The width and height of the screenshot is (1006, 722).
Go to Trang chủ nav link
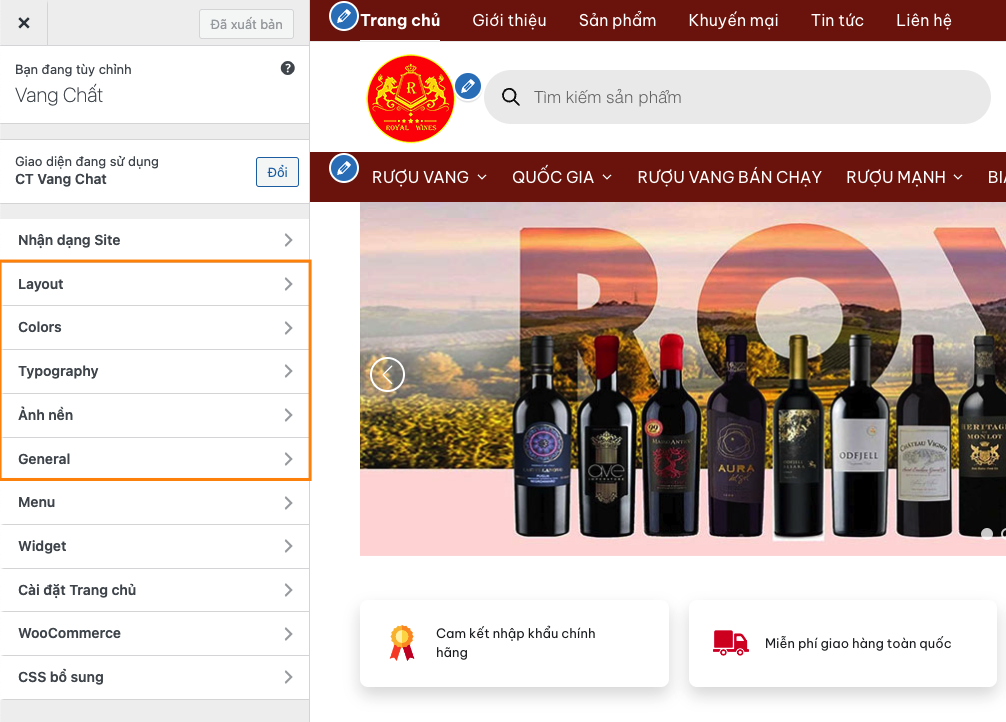400,21
